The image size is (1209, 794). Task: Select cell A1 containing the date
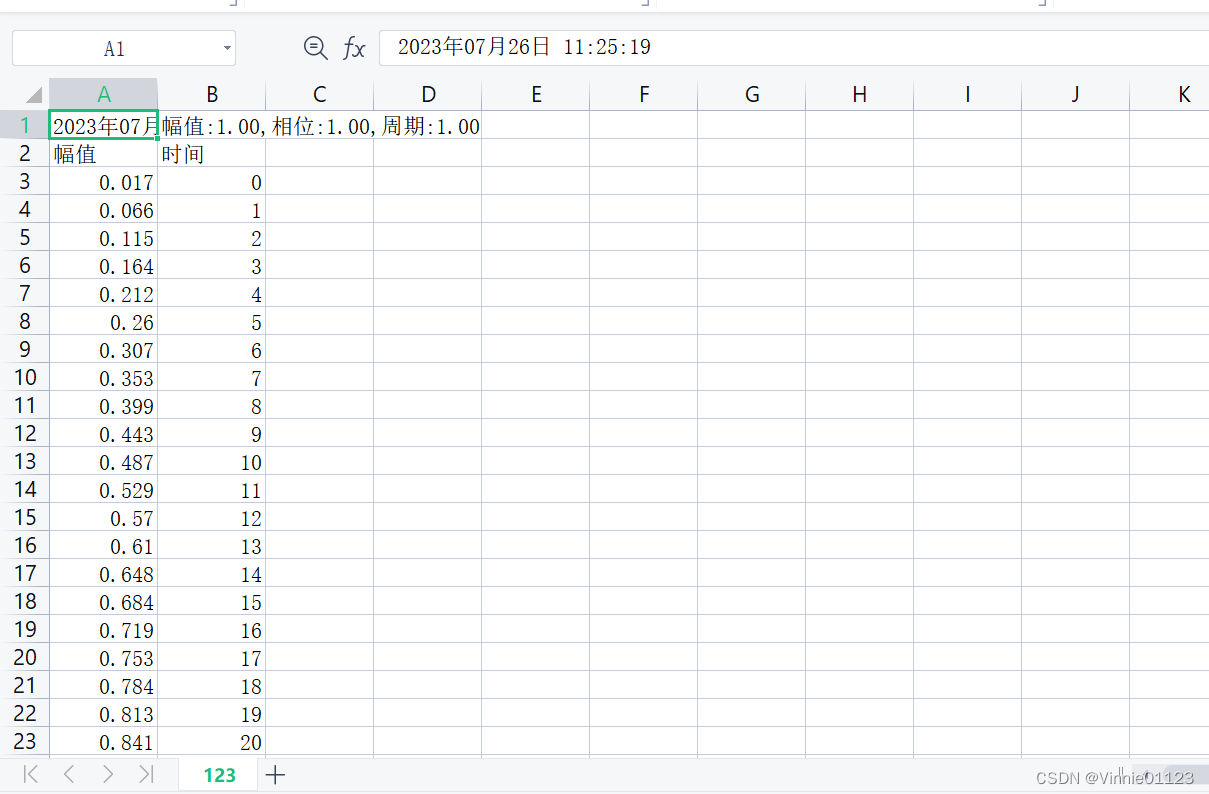pyautogui.click(x=104, y=125)
